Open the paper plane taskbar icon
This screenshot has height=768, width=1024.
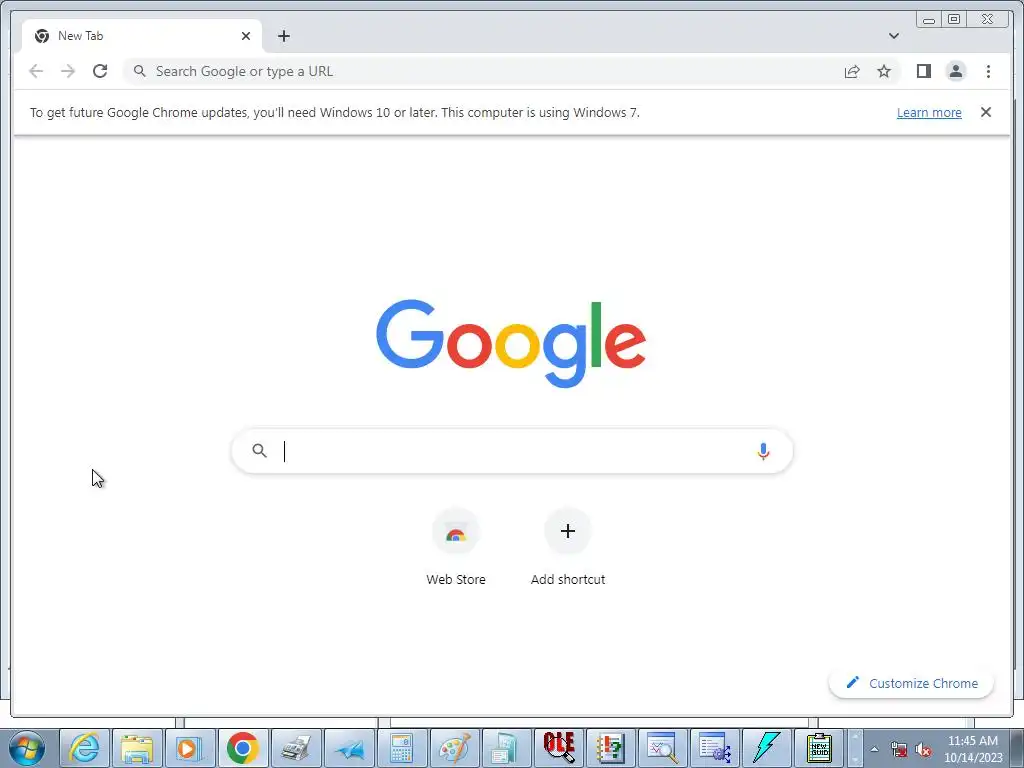[x=349, y=748]
